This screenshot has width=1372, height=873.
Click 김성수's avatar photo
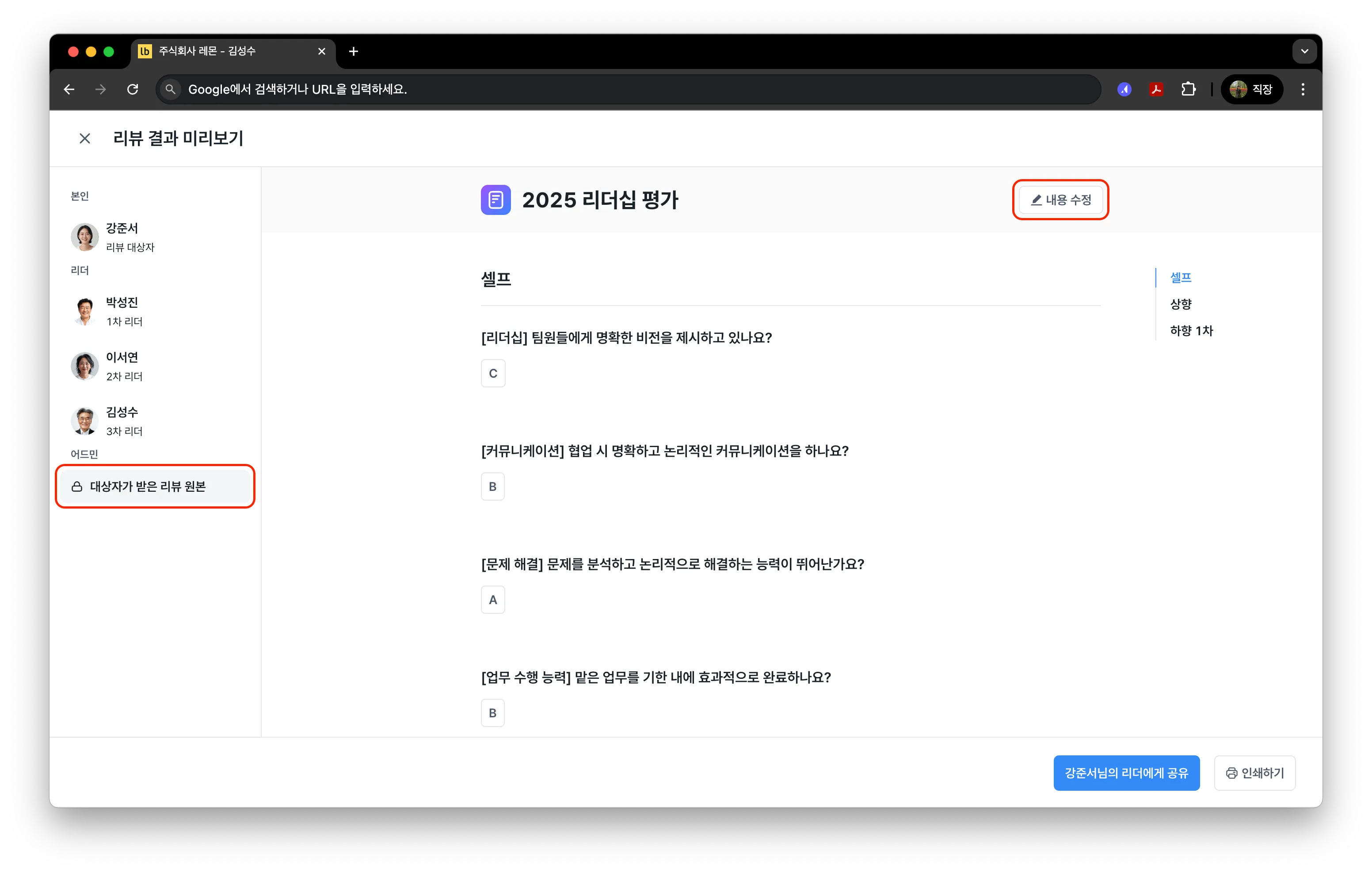tap(84, 421)
